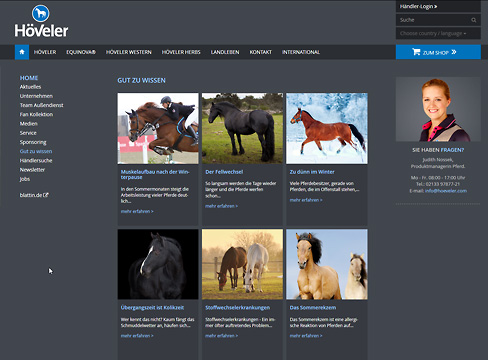Open the blattin.de external link
The width and height of the screenshot is (488, 360).
coord(34,195)
